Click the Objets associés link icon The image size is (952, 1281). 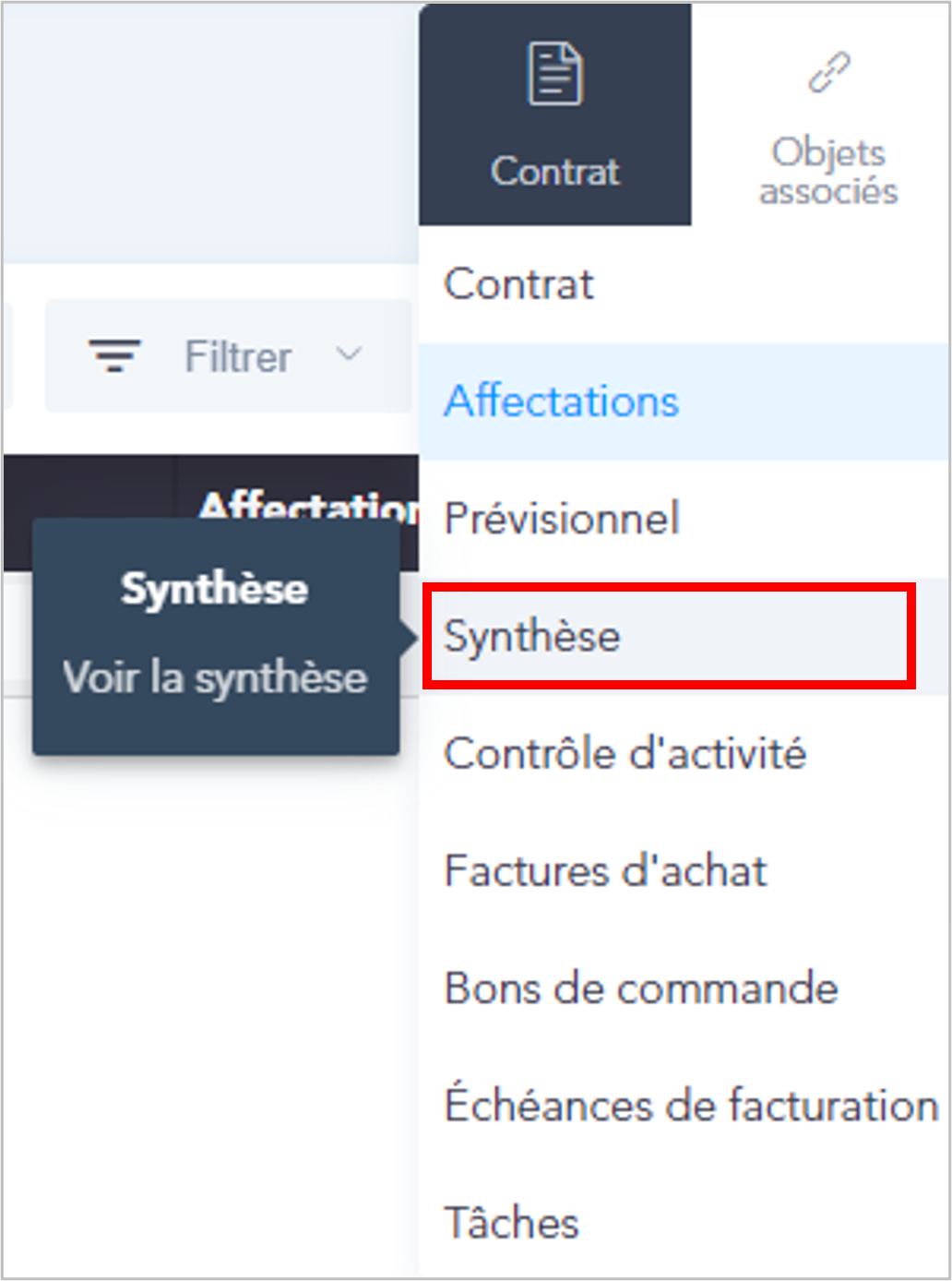(828, 73)
